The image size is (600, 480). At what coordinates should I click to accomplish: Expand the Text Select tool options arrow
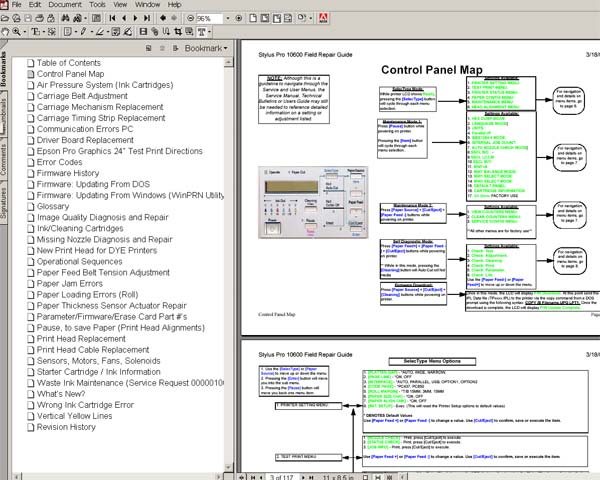44,32
